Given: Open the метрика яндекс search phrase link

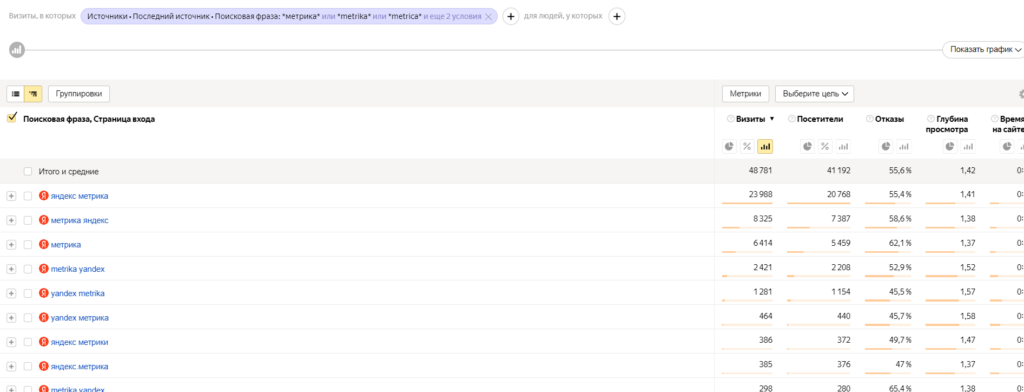Looking at the screenshot, I should (x=80, y=220).
